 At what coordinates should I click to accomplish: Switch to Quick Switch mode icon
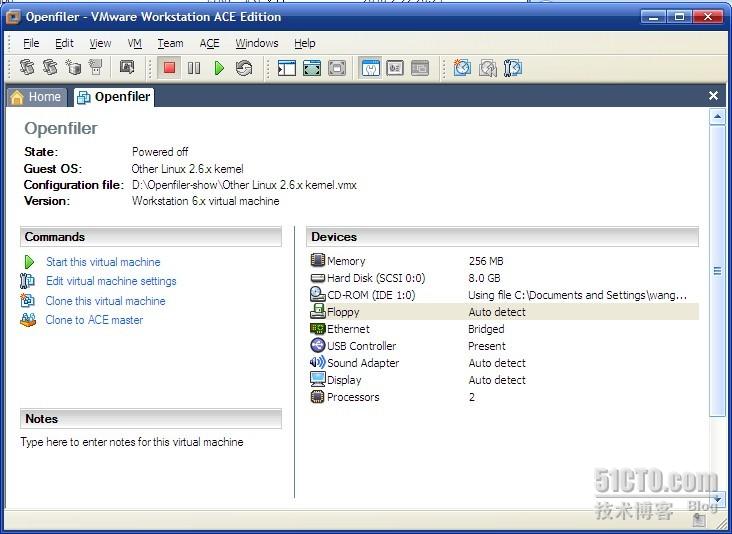pyautogui.click(x=312, y=68)
